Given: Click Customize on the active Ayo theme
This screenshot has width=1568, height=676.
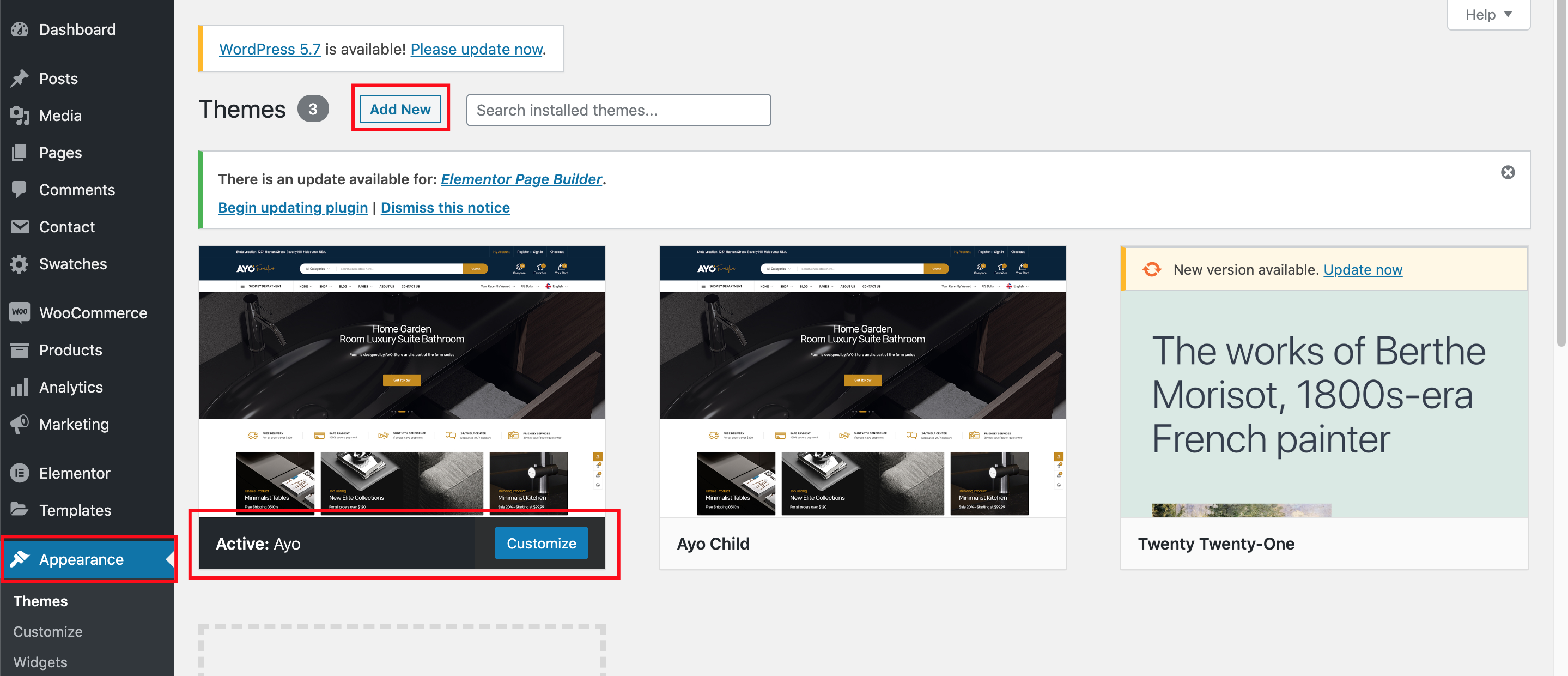Looking at the screenshot, I should click(x=541, y=543).
